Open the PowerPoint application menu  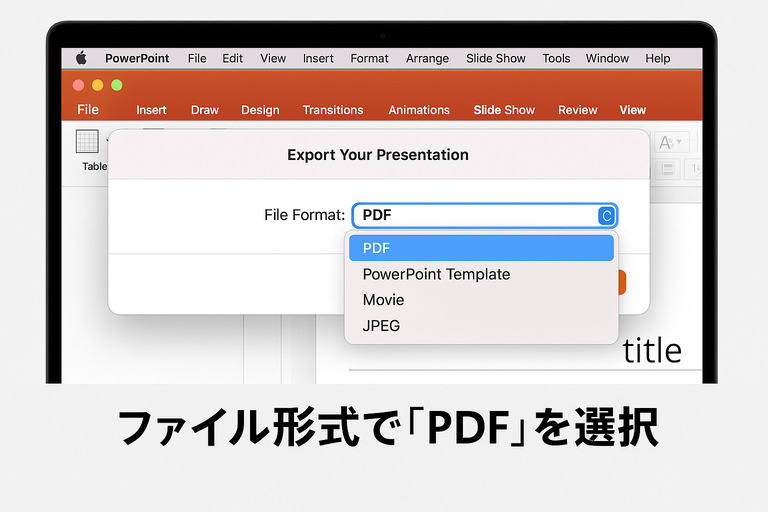click(x=137, y=58)
